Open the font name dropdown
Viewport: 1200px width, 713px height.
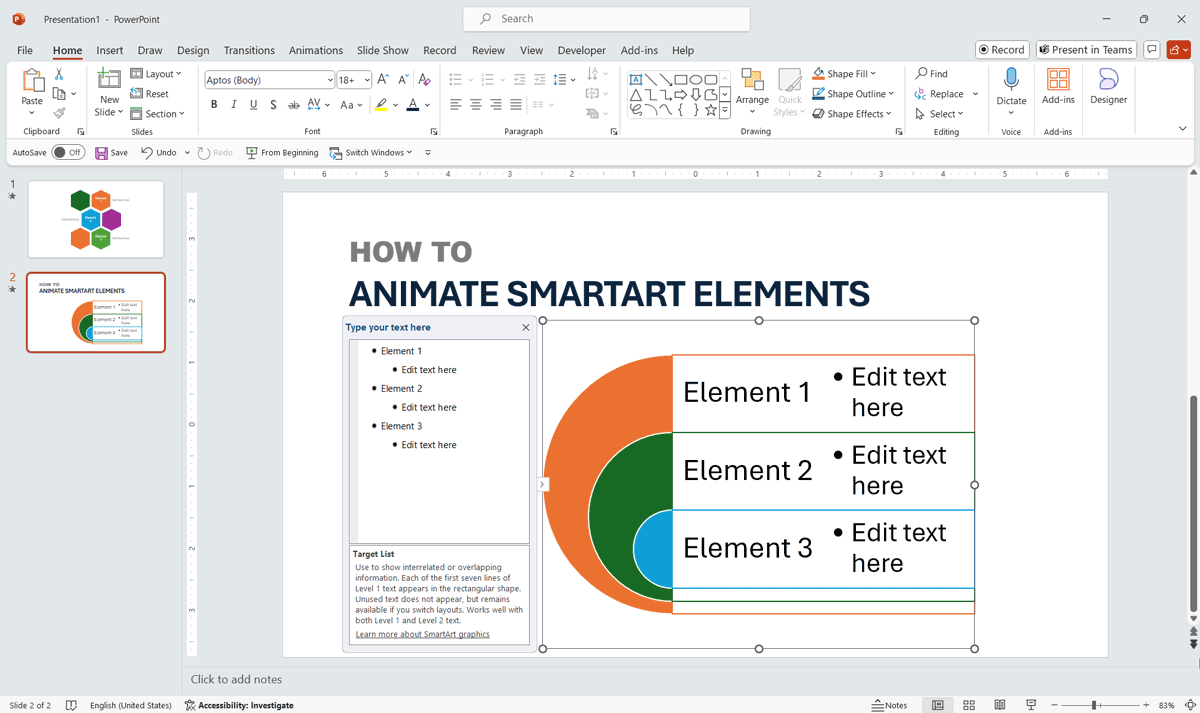[x=330, y=80]
